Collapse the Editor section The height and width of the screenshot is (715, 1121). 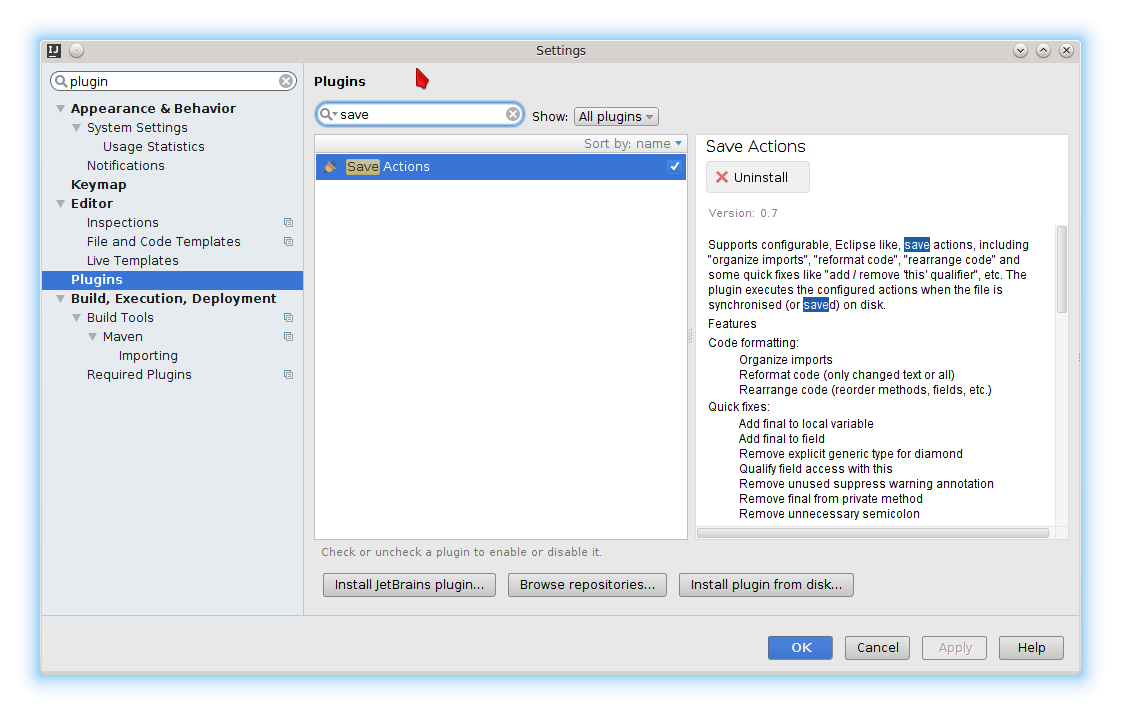click(x=61, y=204)
